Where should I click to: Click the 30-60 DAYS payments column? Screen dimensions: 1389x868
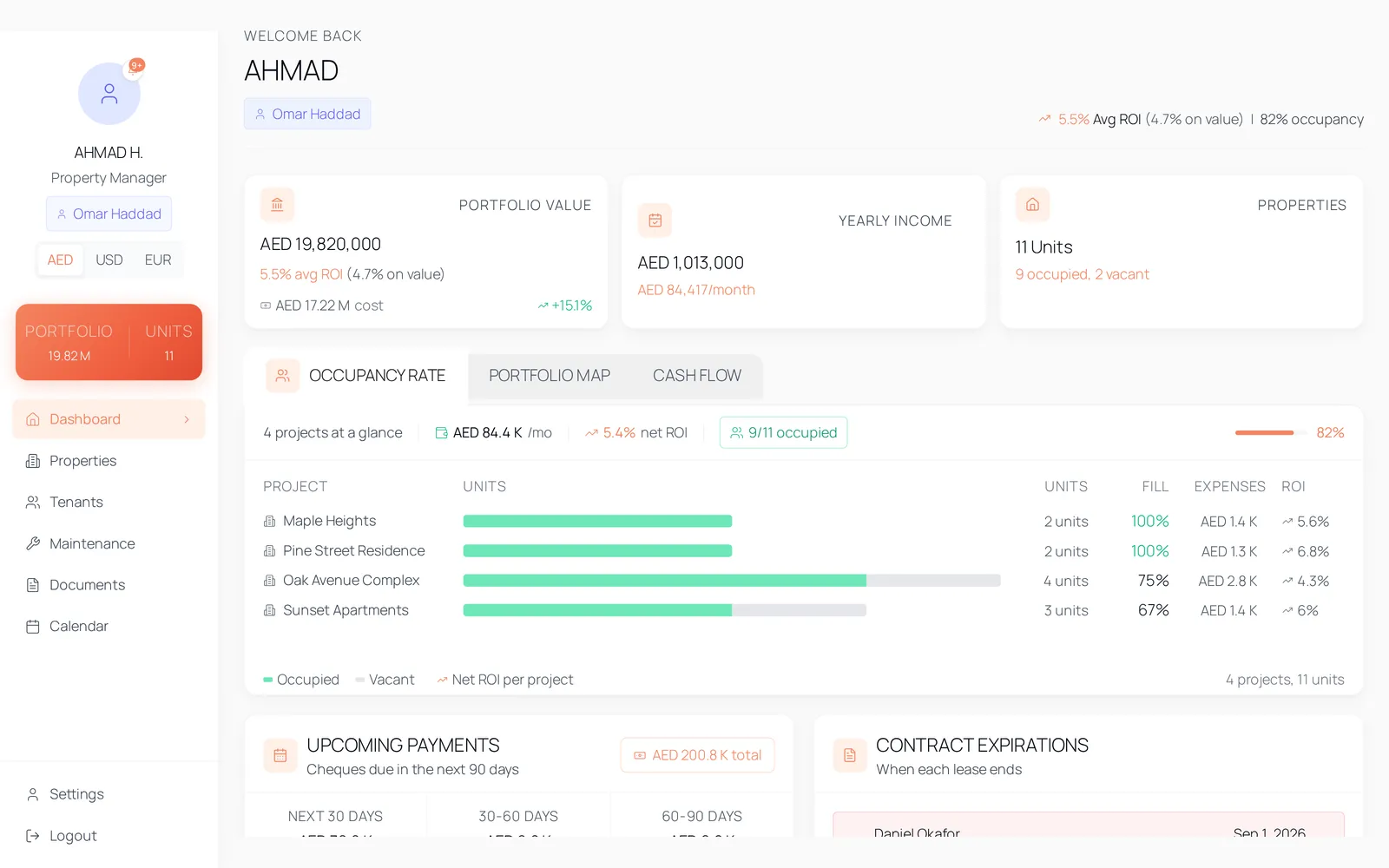pos(518,815)
